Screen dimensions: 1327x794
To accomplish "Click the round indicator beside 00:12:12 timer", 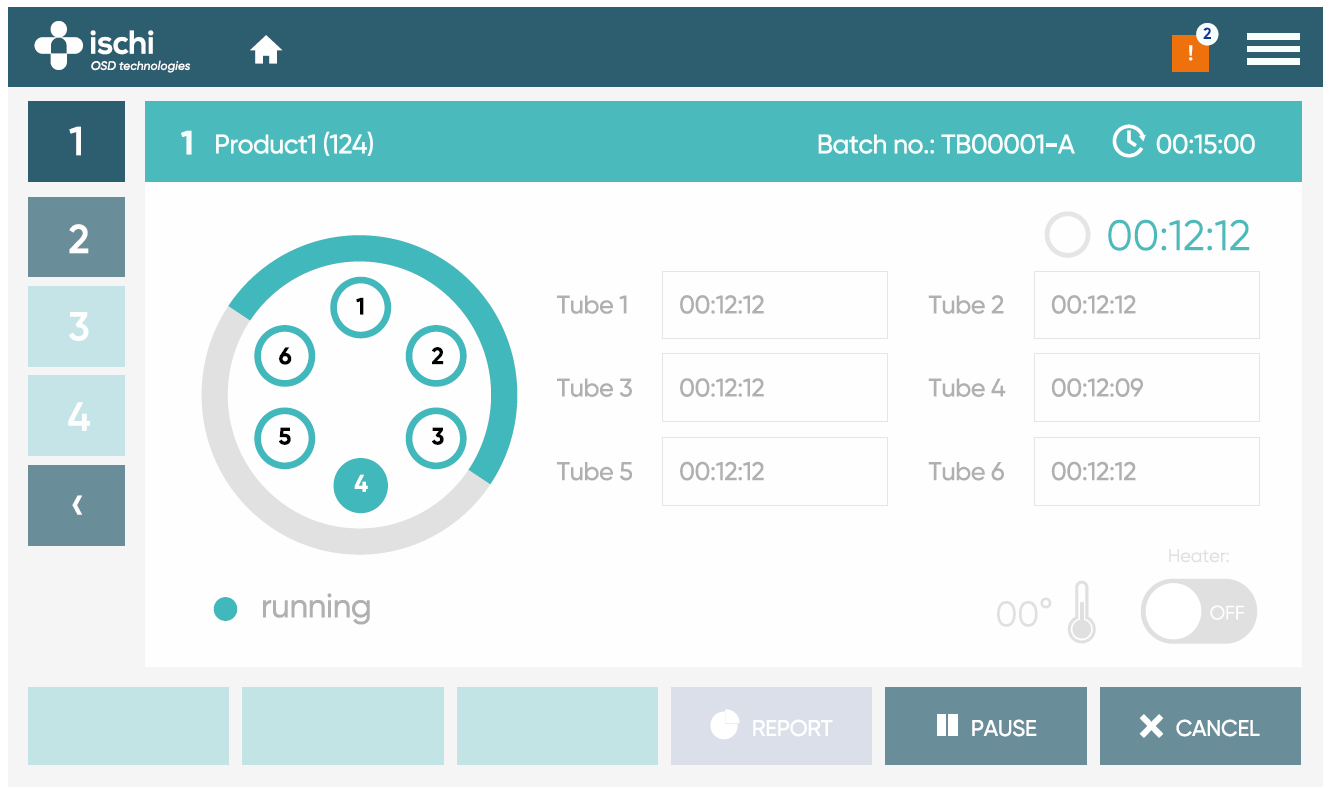I will coord(1066,236).
